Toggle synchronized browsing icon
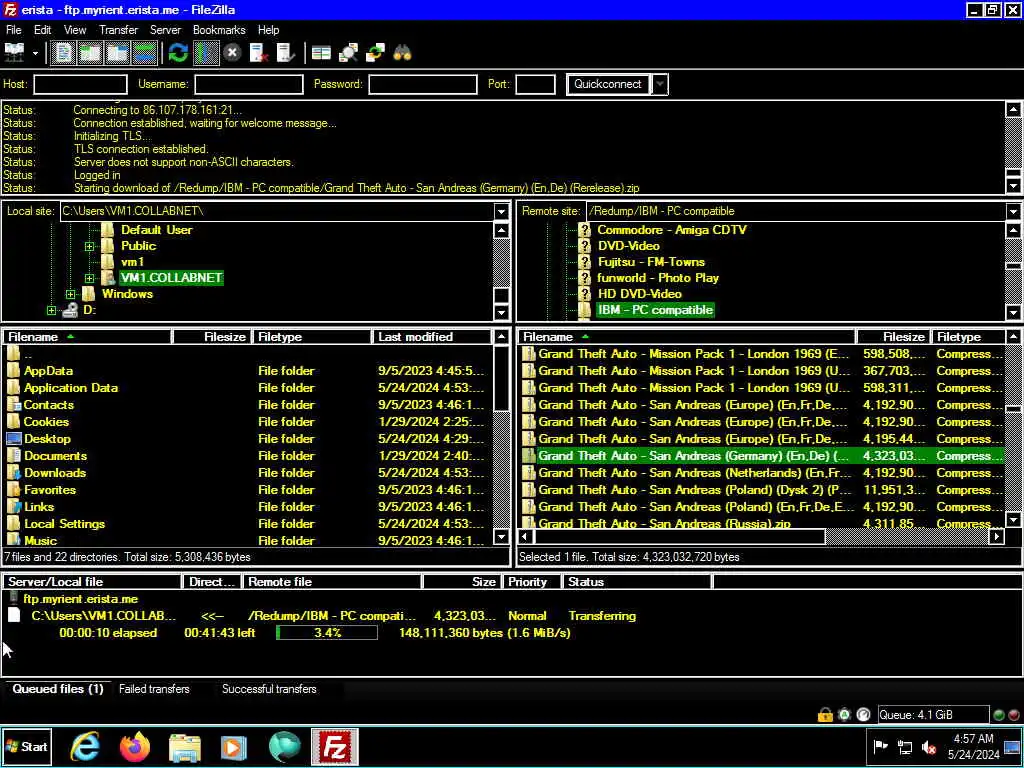This screenshot has width=1024, height=768. click(375, 53)
